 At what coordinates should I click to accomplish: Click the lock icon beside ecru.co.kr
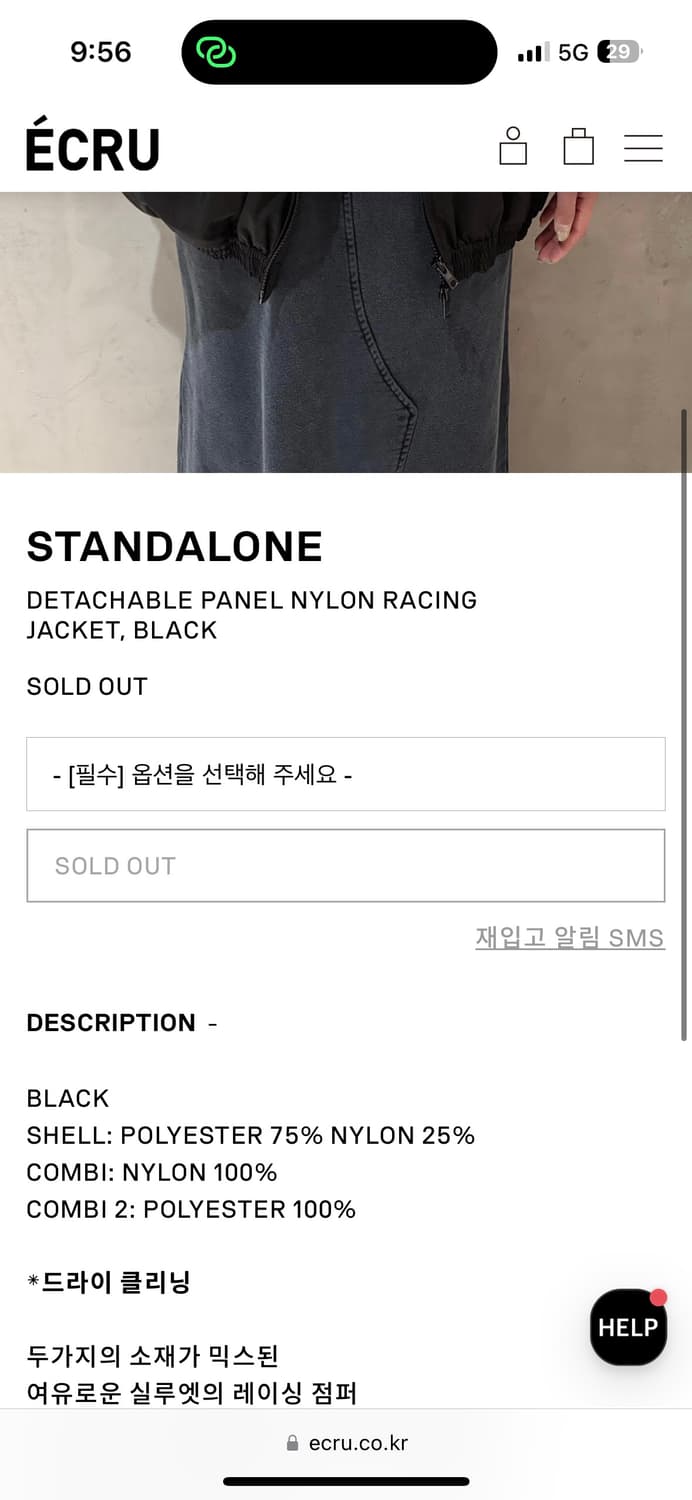pos(292,1443)
